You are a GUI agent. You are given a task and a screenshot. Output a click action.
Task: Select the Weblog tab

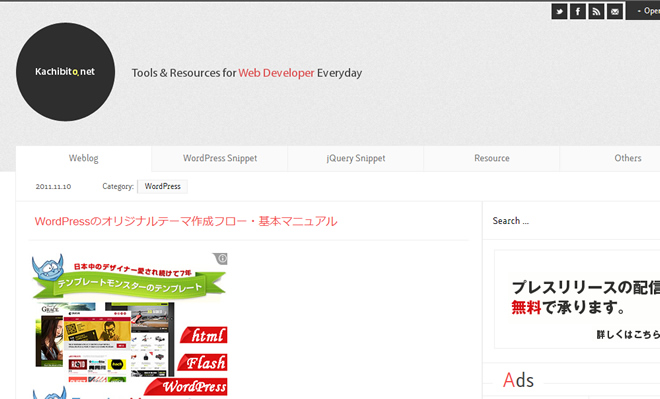click(x=83, y=158)
